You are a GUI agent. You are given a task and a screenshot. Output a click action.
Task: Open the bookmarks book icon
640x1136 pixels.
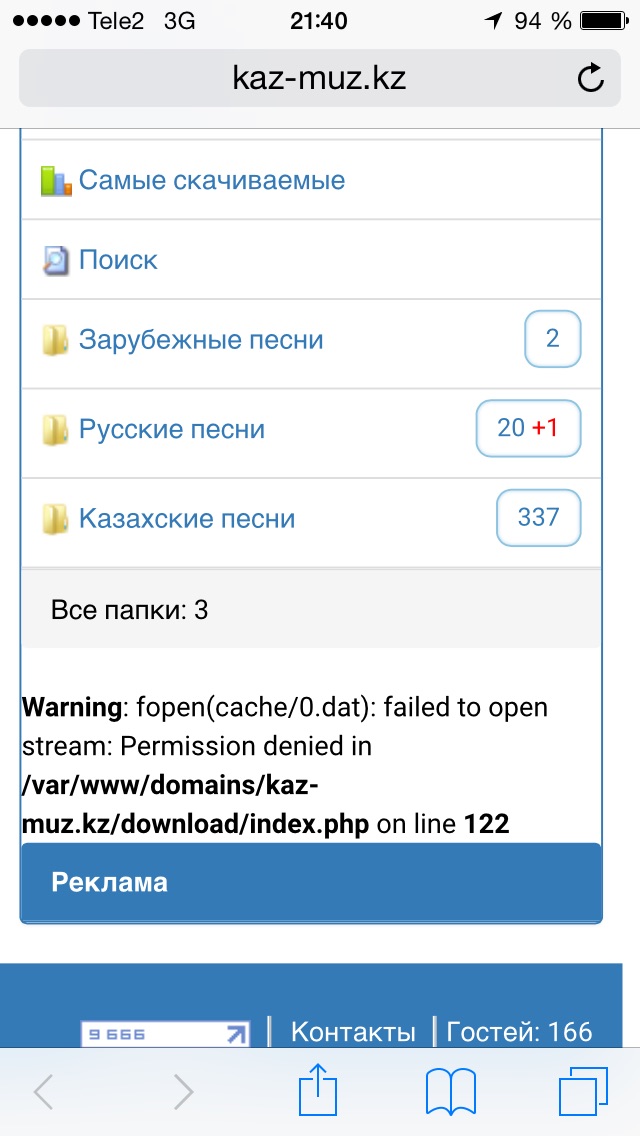pyautogui.click(x=450, y=1091)
